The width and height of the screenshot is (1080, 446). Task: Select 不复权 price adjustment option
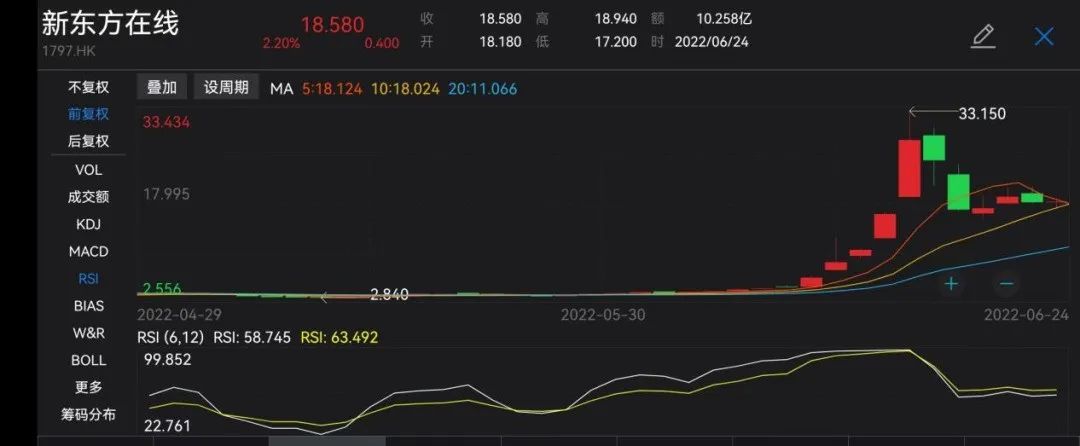[88, 87]
